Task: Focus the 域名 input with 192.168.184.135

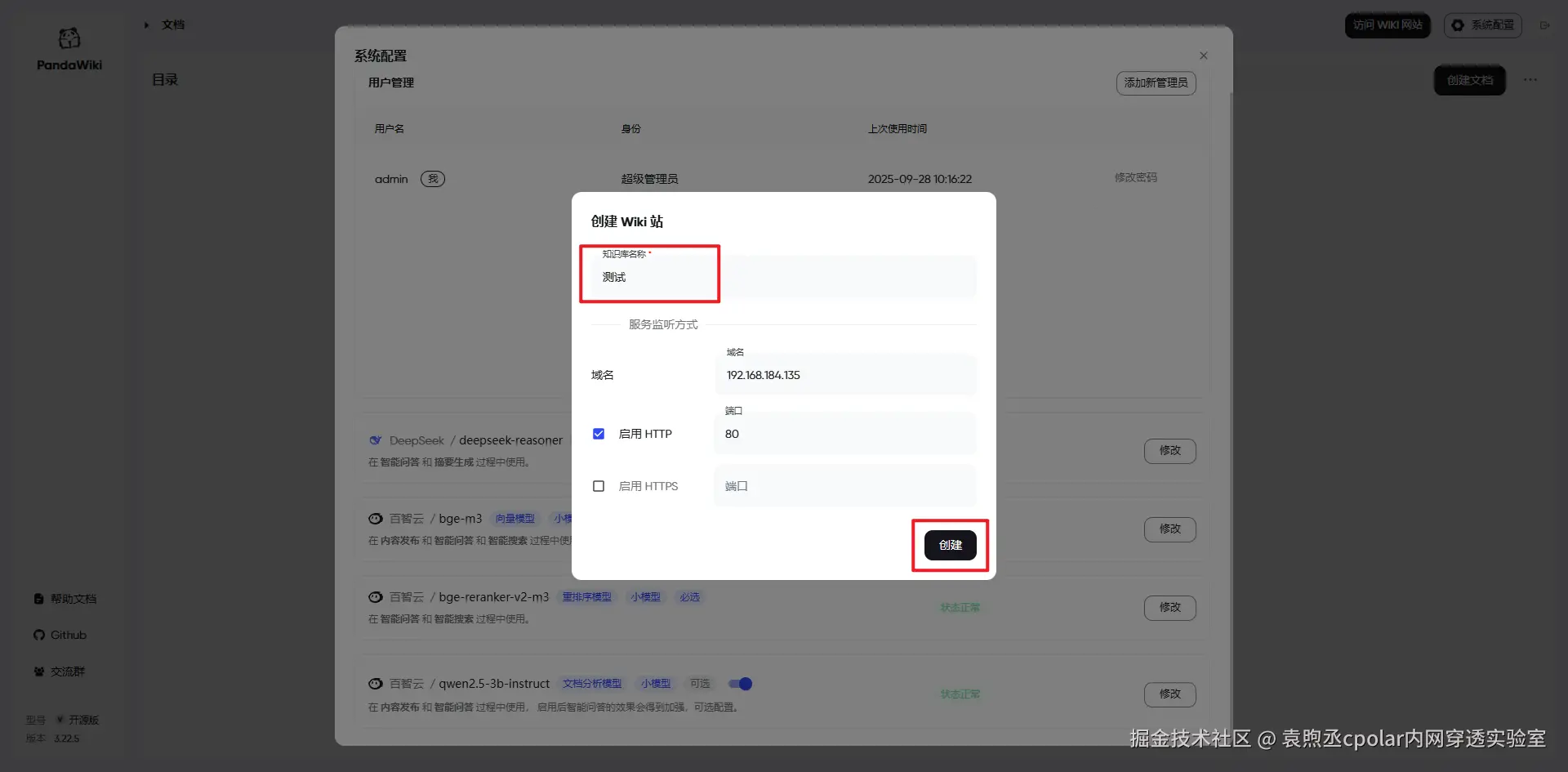Action: tap(845, 375)
